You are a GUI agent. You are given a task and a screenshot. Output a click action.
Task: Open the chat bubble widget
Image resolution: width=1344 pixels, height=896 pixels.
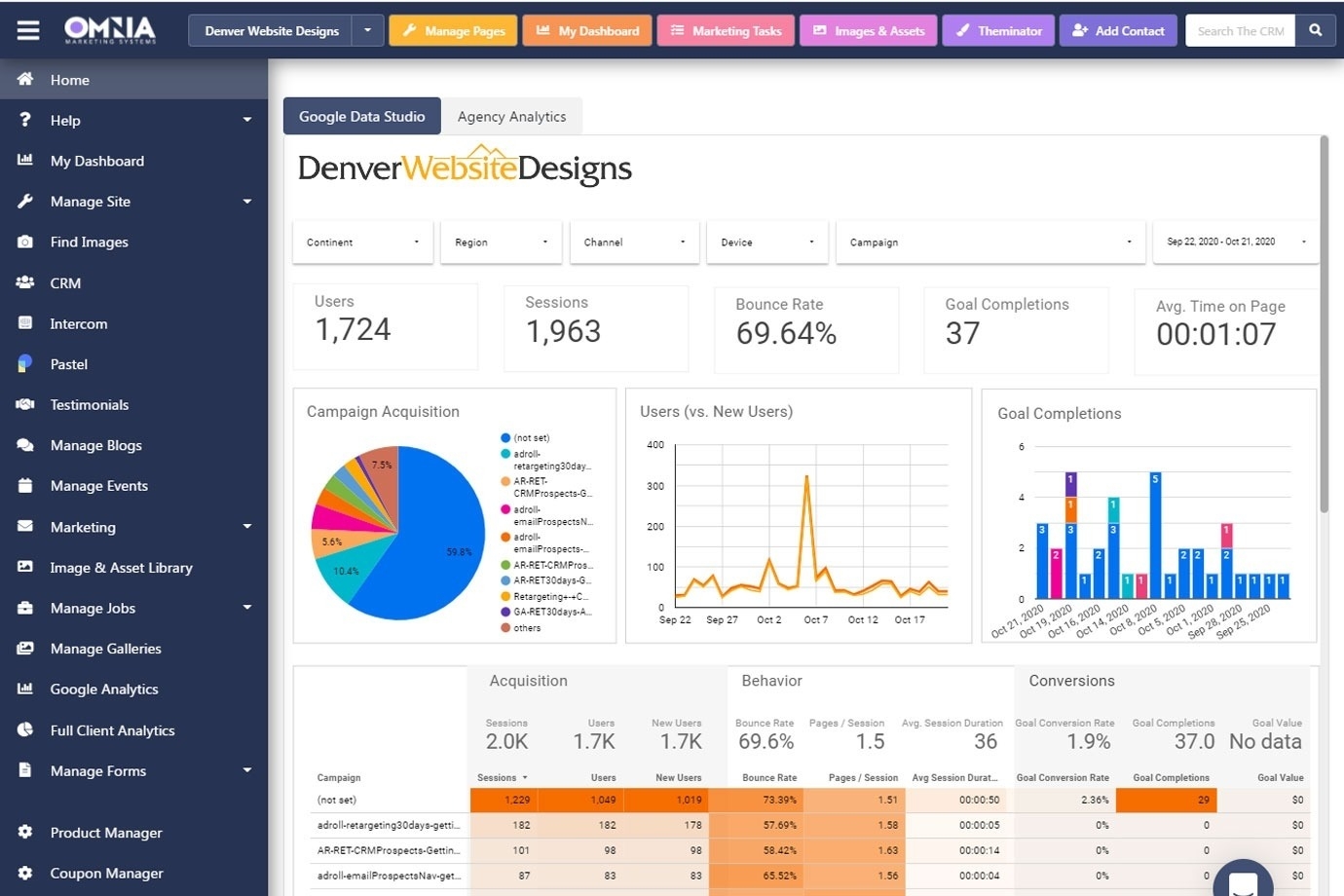tap(1244, 882)
